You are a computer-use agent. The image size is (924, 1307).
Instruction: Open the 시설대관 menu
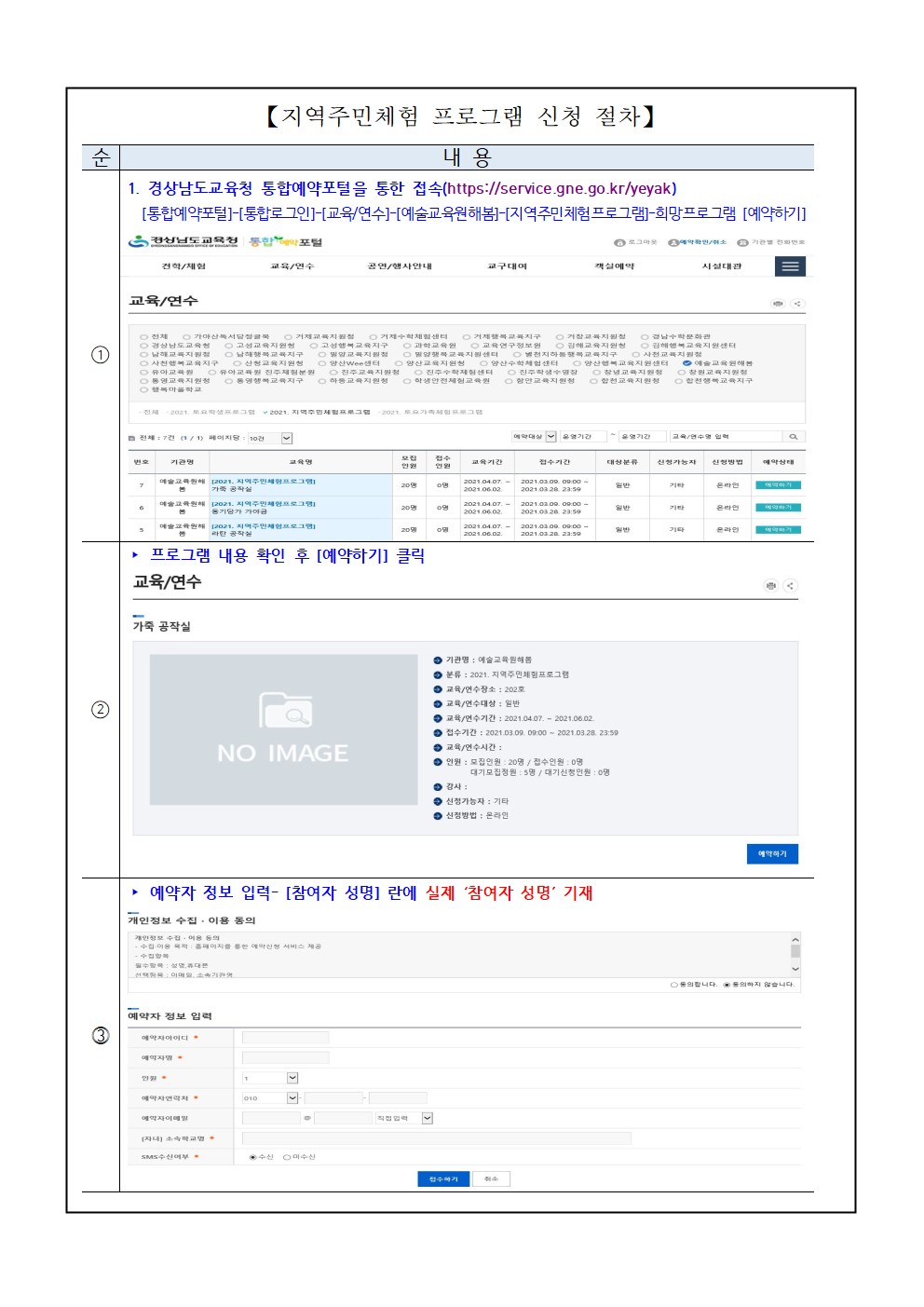pyautogui.click(x=722, y=266)
